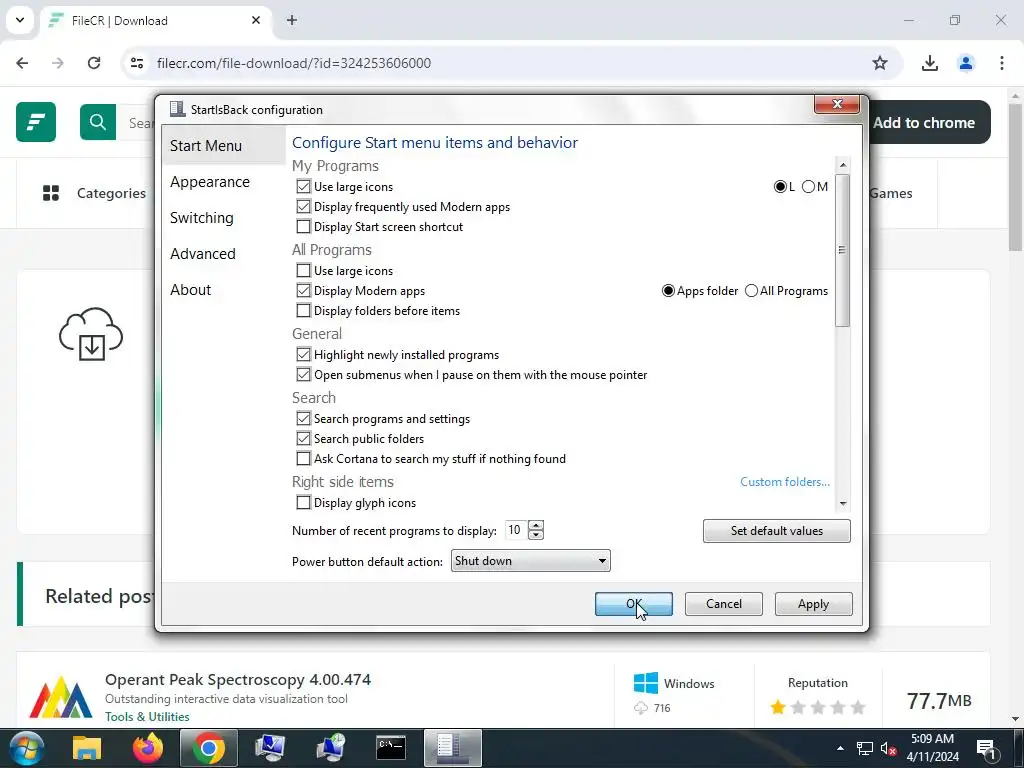Select the FileCR Download browser tab

click(x=157, y=20)
